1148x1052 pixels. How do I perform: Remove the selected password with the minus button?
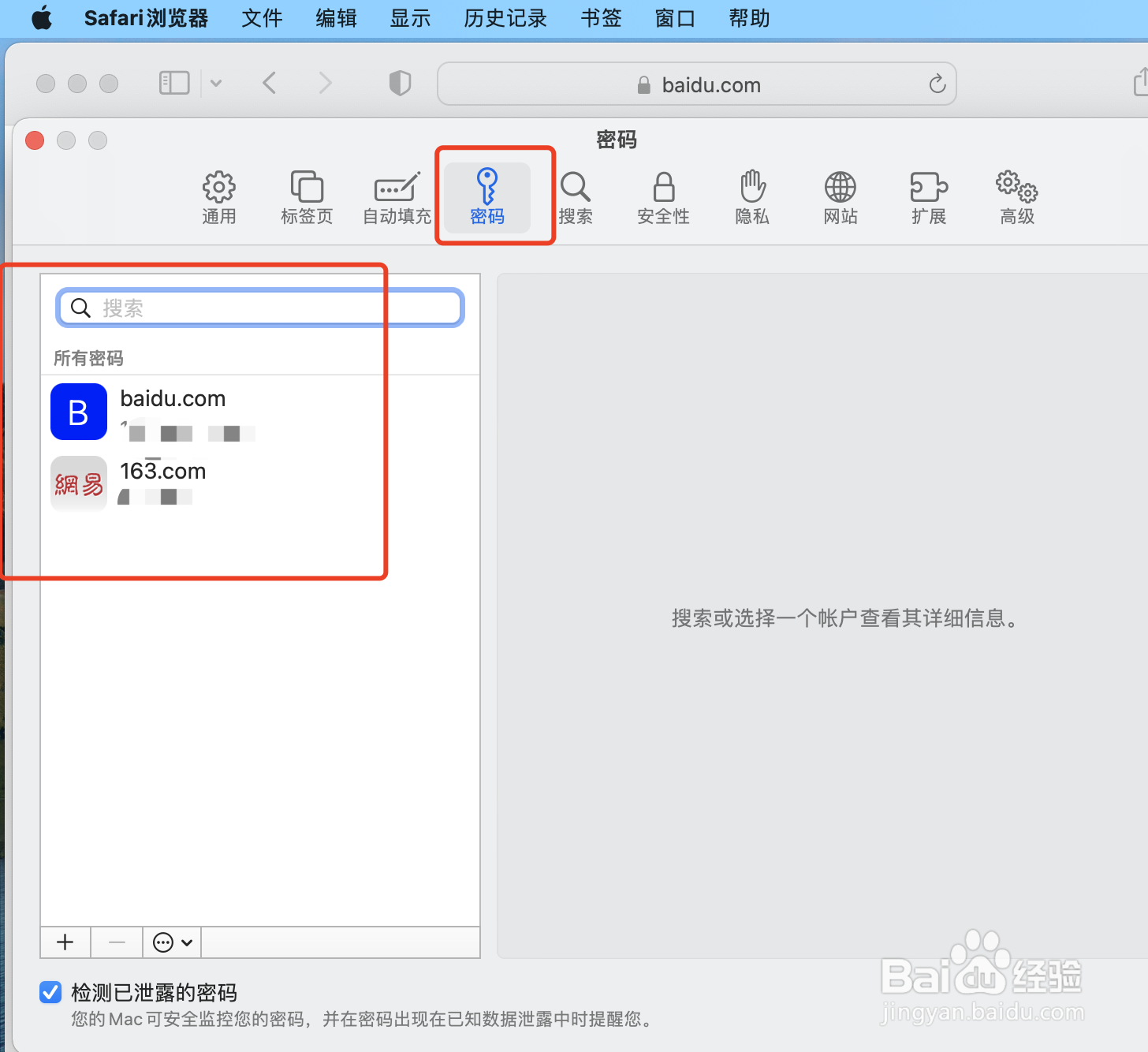(x=117, y=942)
